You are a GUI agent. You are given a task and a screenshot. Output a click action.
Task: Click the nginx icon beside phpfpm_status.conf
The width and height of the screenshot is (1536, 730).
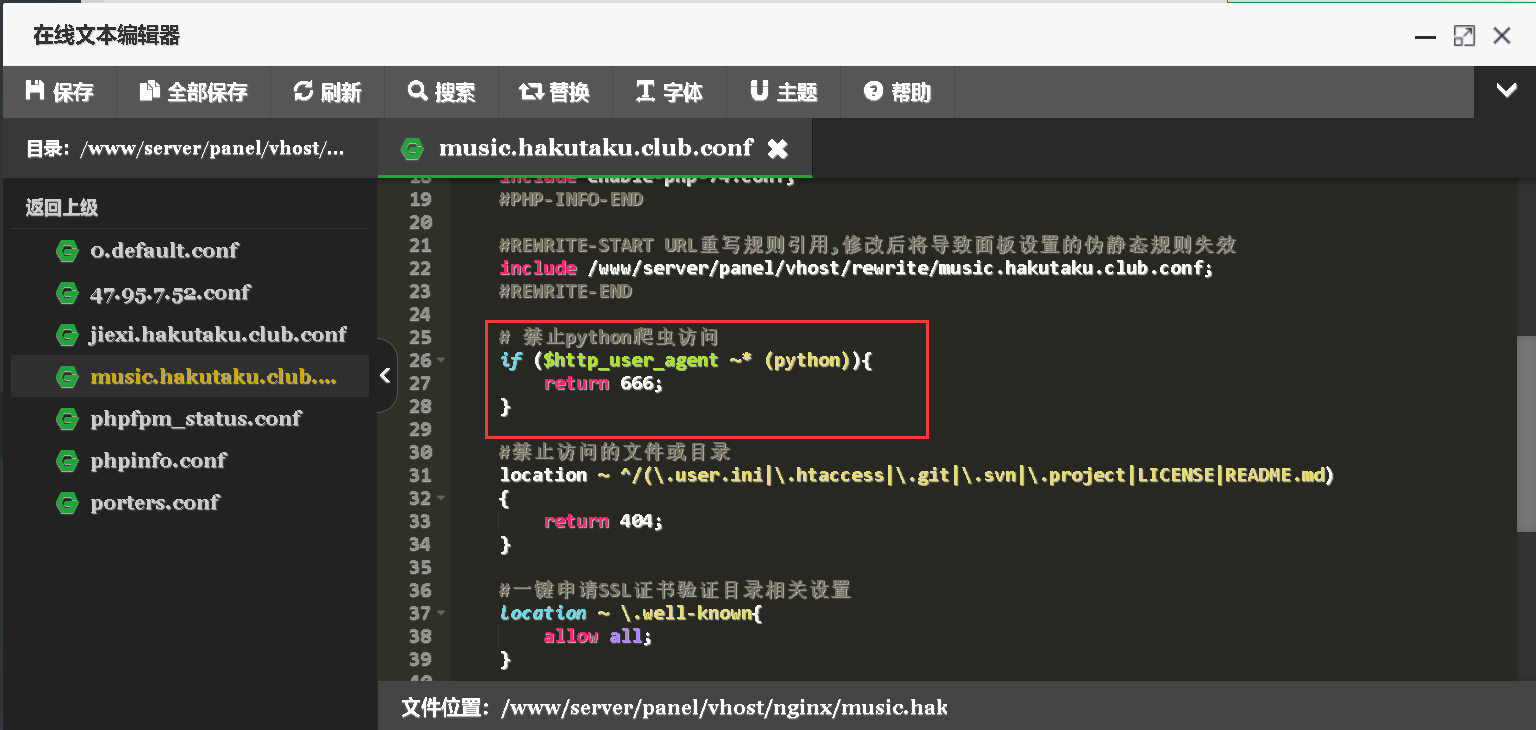point(67,419)
